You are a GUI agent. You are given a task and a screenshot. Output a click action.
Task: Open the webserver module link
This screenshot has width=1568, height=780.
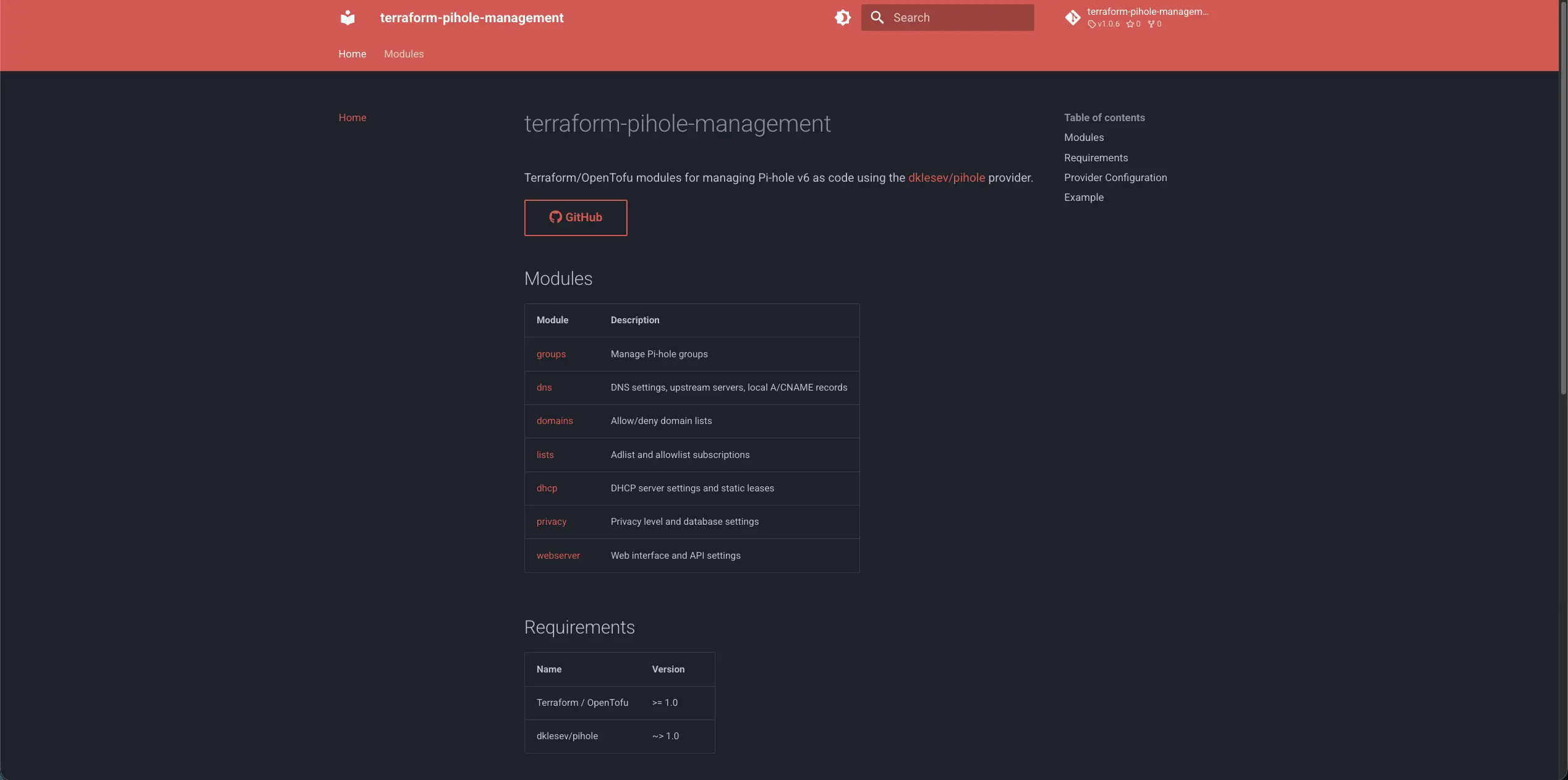[x=558, y=556]
